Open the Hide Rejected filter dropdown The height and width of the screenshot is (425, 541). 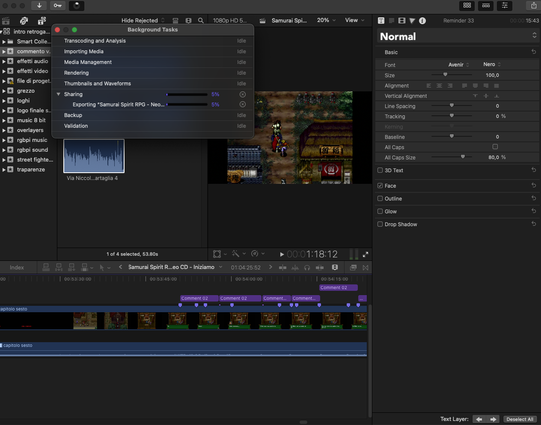coord(143,20)
